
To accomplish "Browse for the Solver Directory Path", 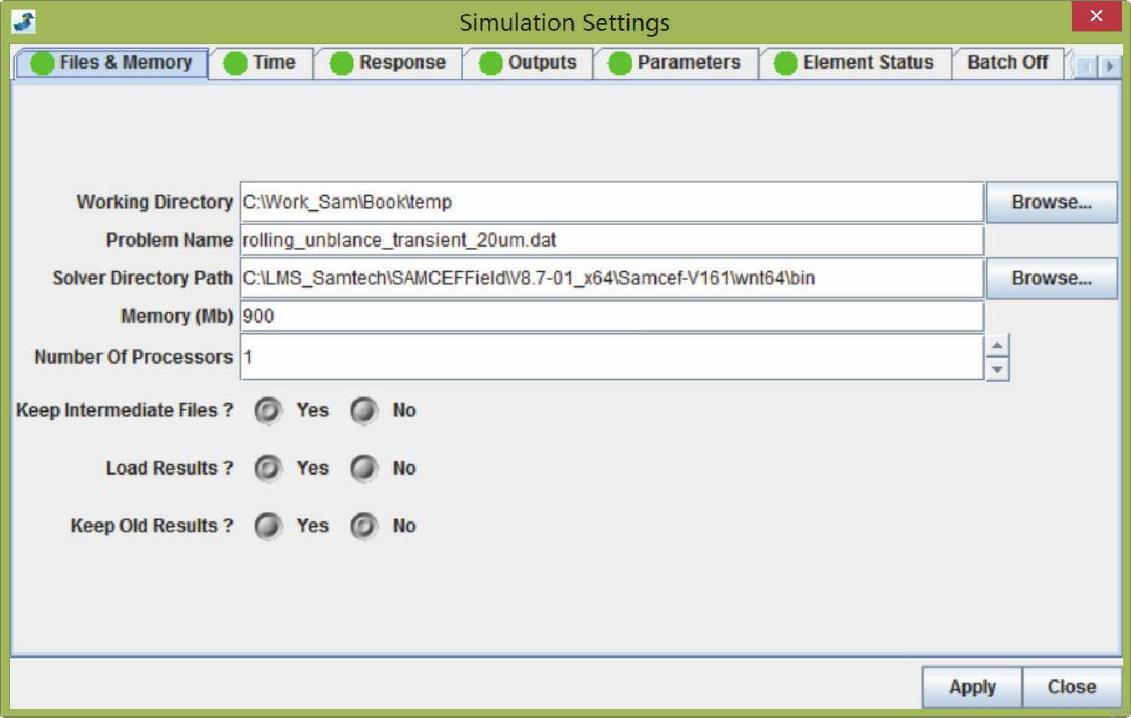I will 1051,278.
